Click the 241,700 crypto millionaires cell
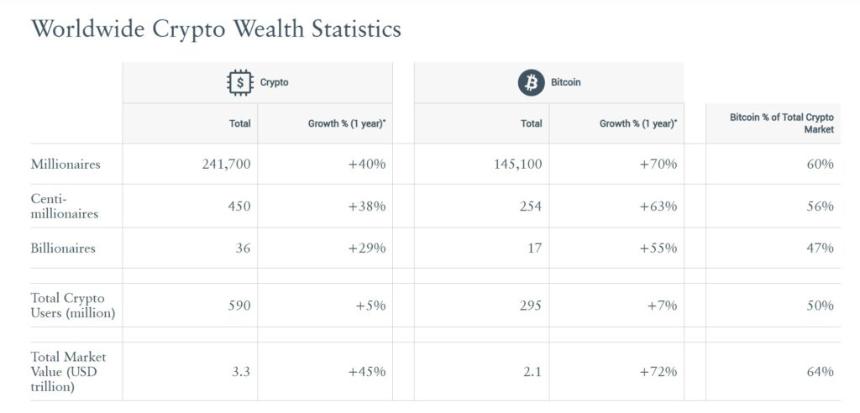This screenshot has height=413, width=860. coord(226,164)
